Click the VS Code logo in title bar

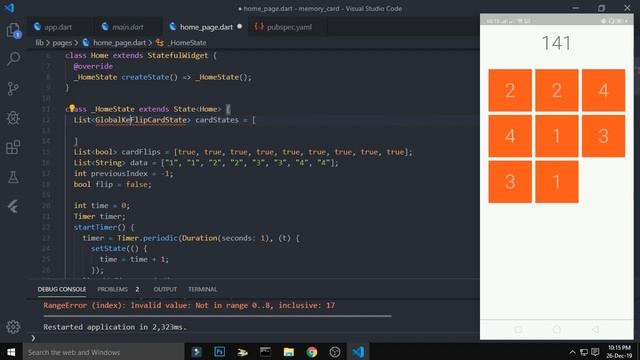(10, 8)
